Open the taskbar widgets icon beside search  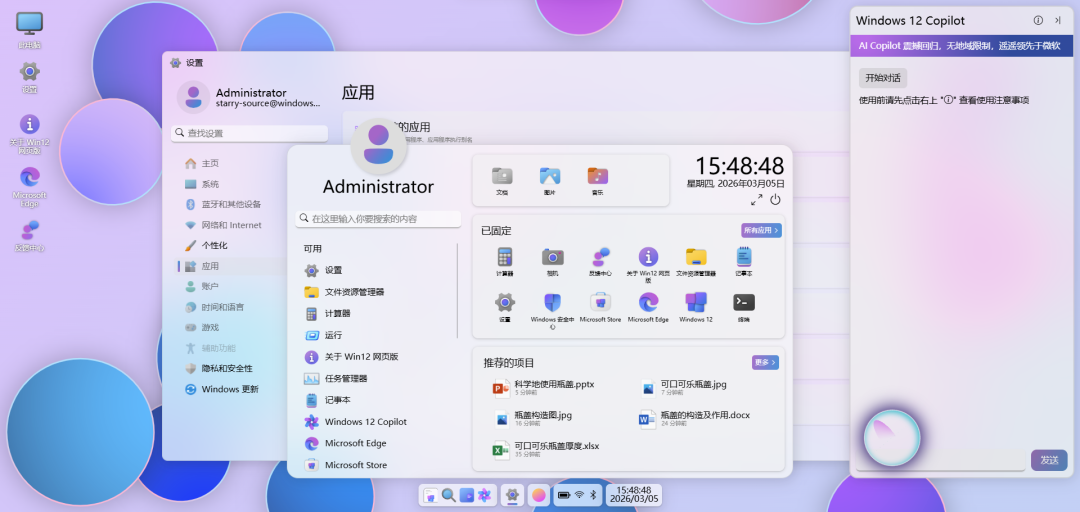[467, 495]
